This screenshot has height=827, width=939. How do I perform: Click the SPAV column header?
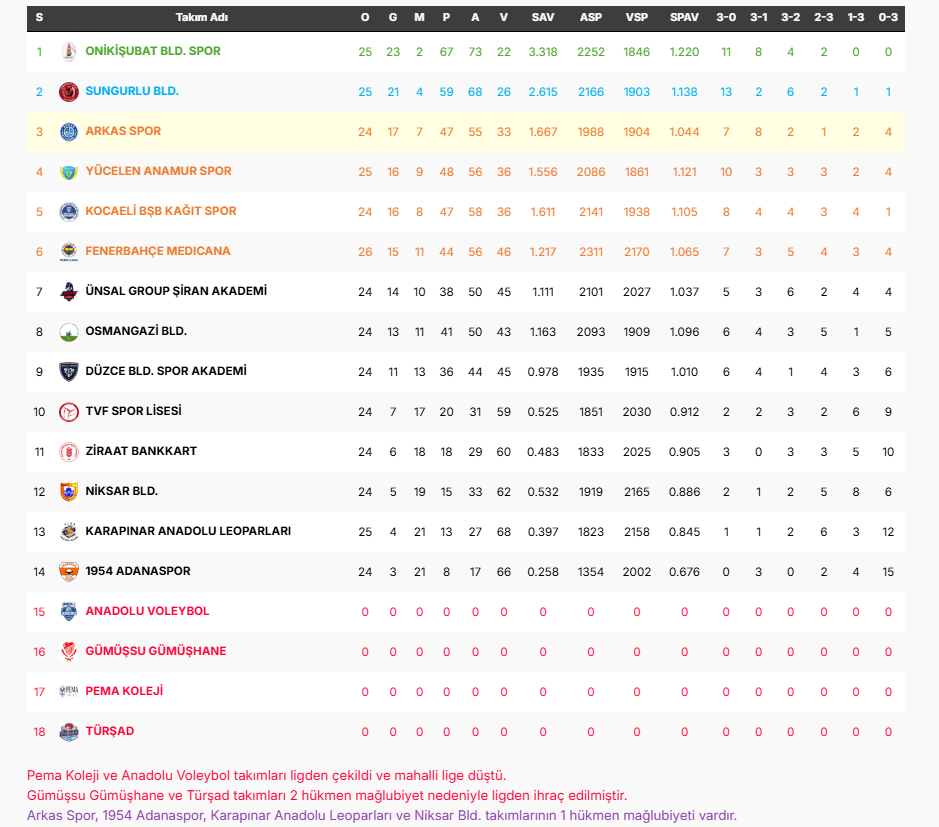[x=684, y=18]
